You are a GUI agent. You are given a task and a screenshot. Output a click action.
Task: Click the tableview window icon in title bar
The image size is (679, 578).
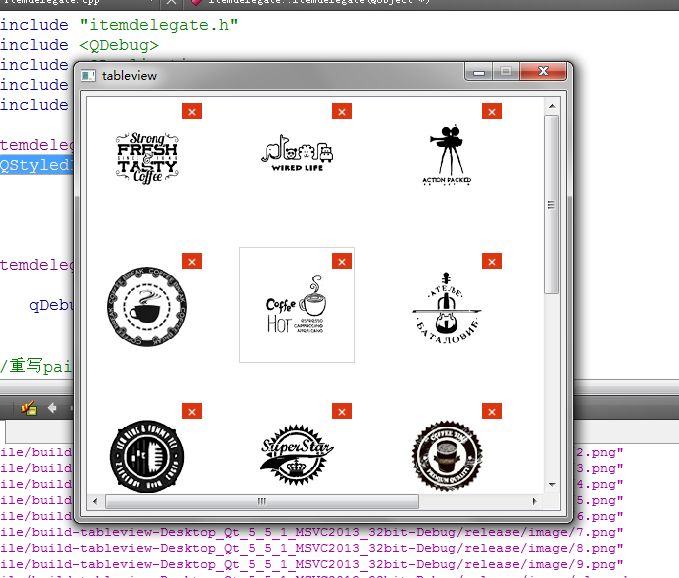pyautogui.click(x=88, y=76)
